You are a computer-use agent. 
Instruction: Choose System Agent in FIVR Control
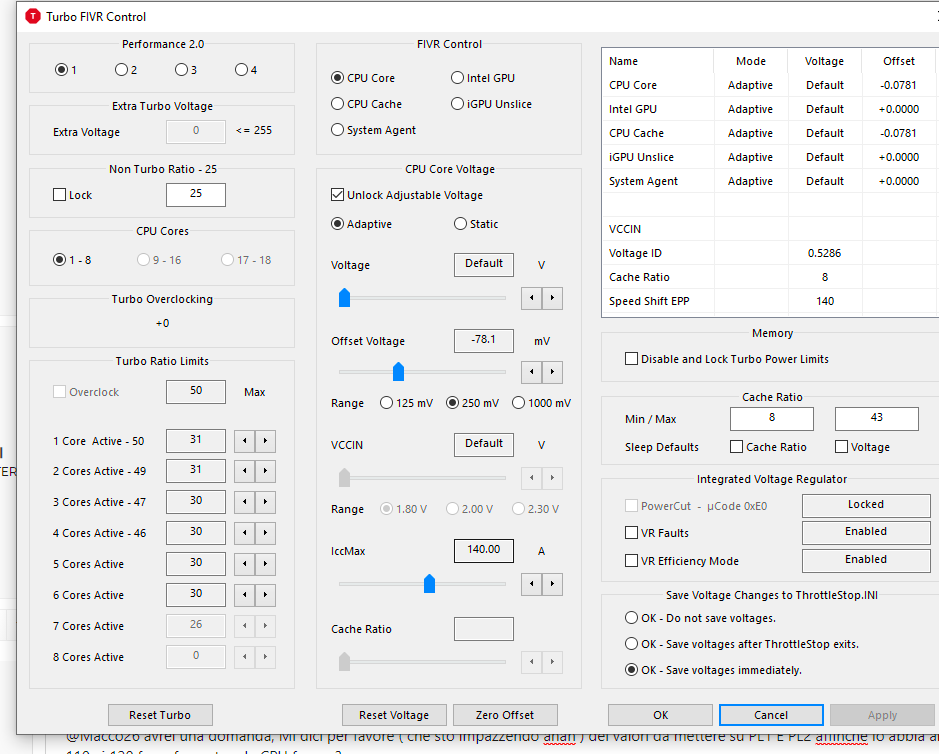pyautogui.click(x=337, y=130)
